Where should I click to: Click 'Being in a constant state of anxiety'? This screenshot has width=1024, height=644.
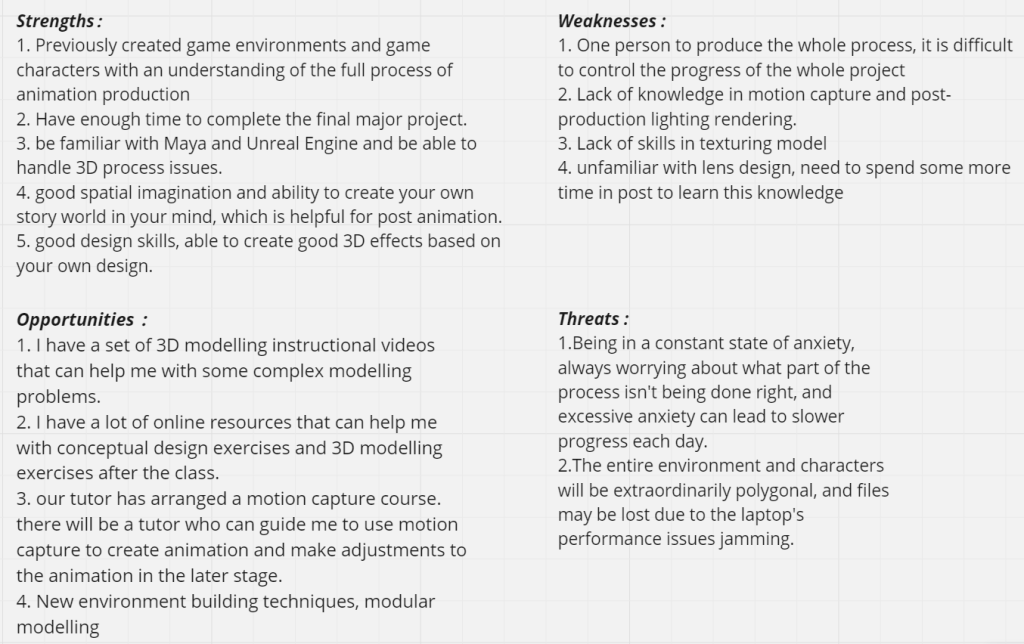(x=706, y=343)
